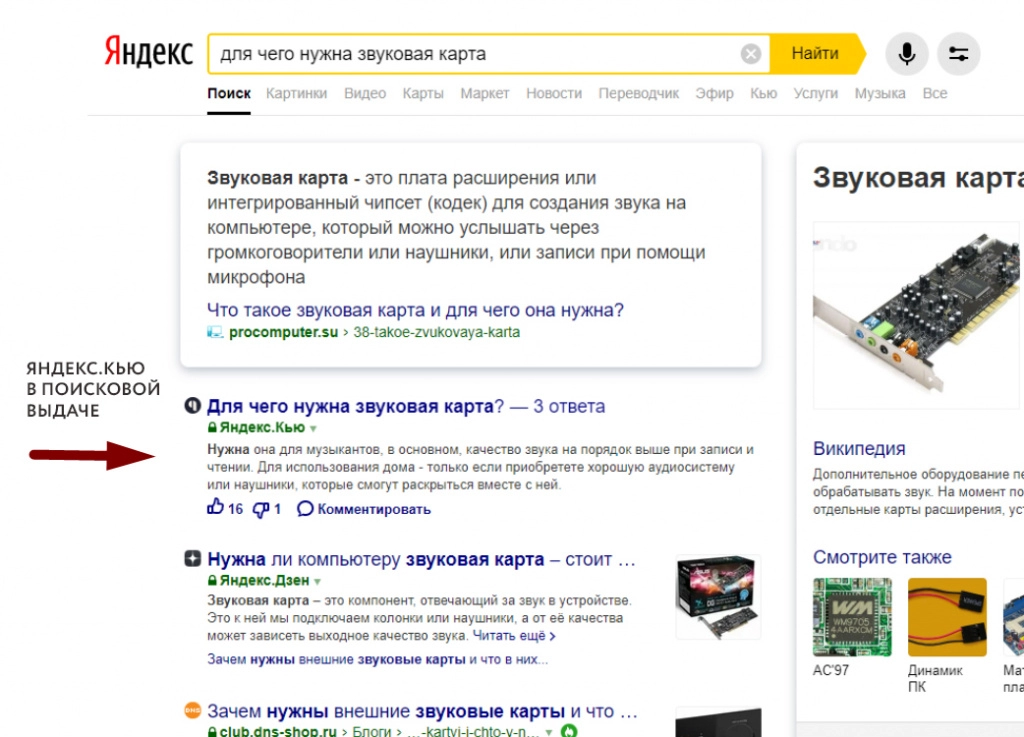Click the Комментировать link

point(374,509)
